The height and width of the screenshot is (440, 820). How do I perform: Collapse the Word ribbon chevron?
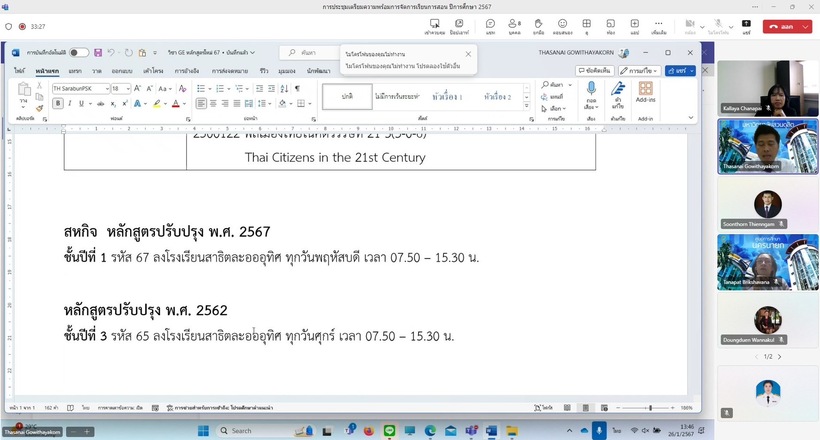(690, 118)
